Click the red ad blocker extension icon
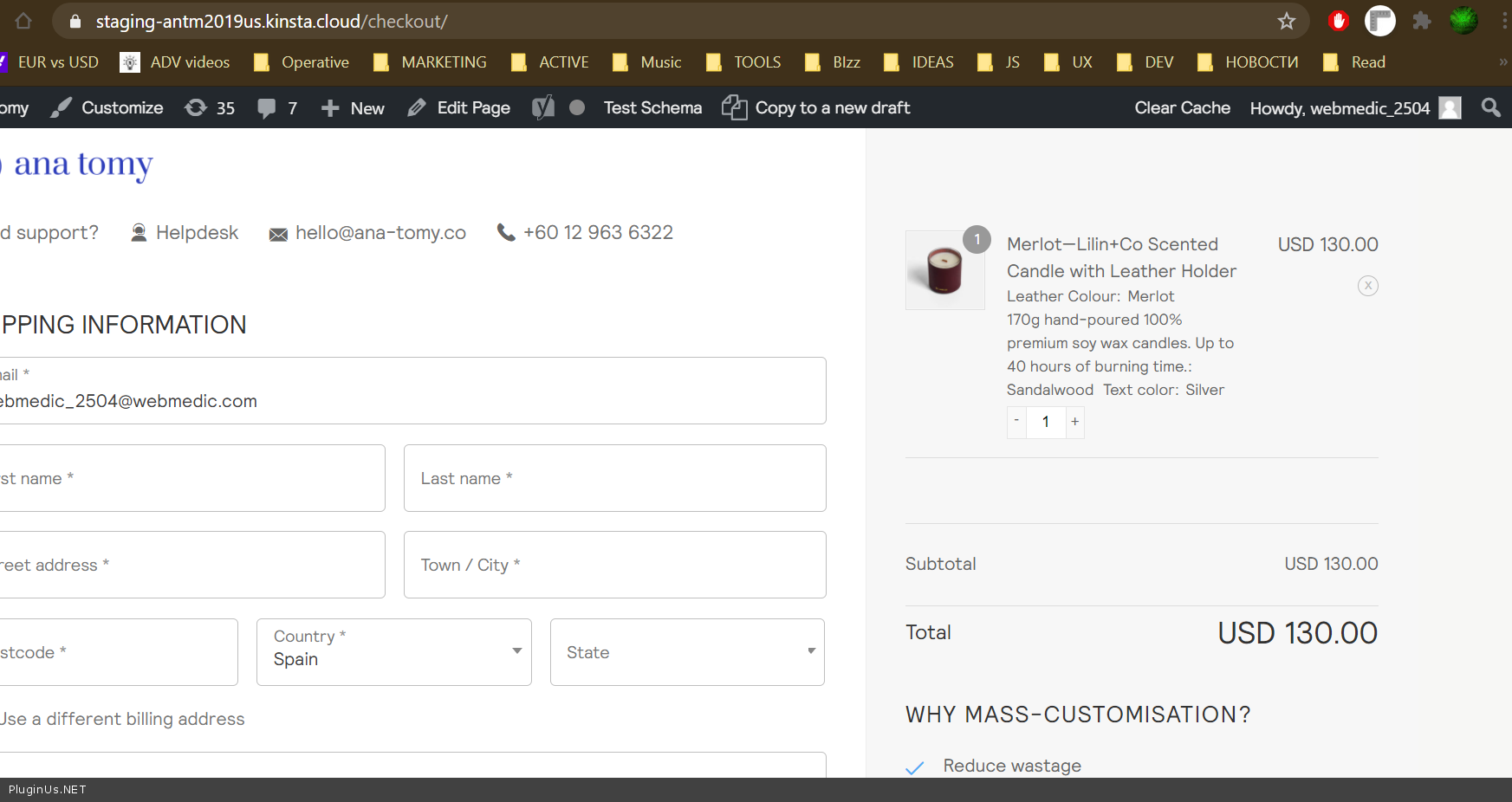Image resolution: width=1512 pixels, height=802 pixels. pos(1338,21)
